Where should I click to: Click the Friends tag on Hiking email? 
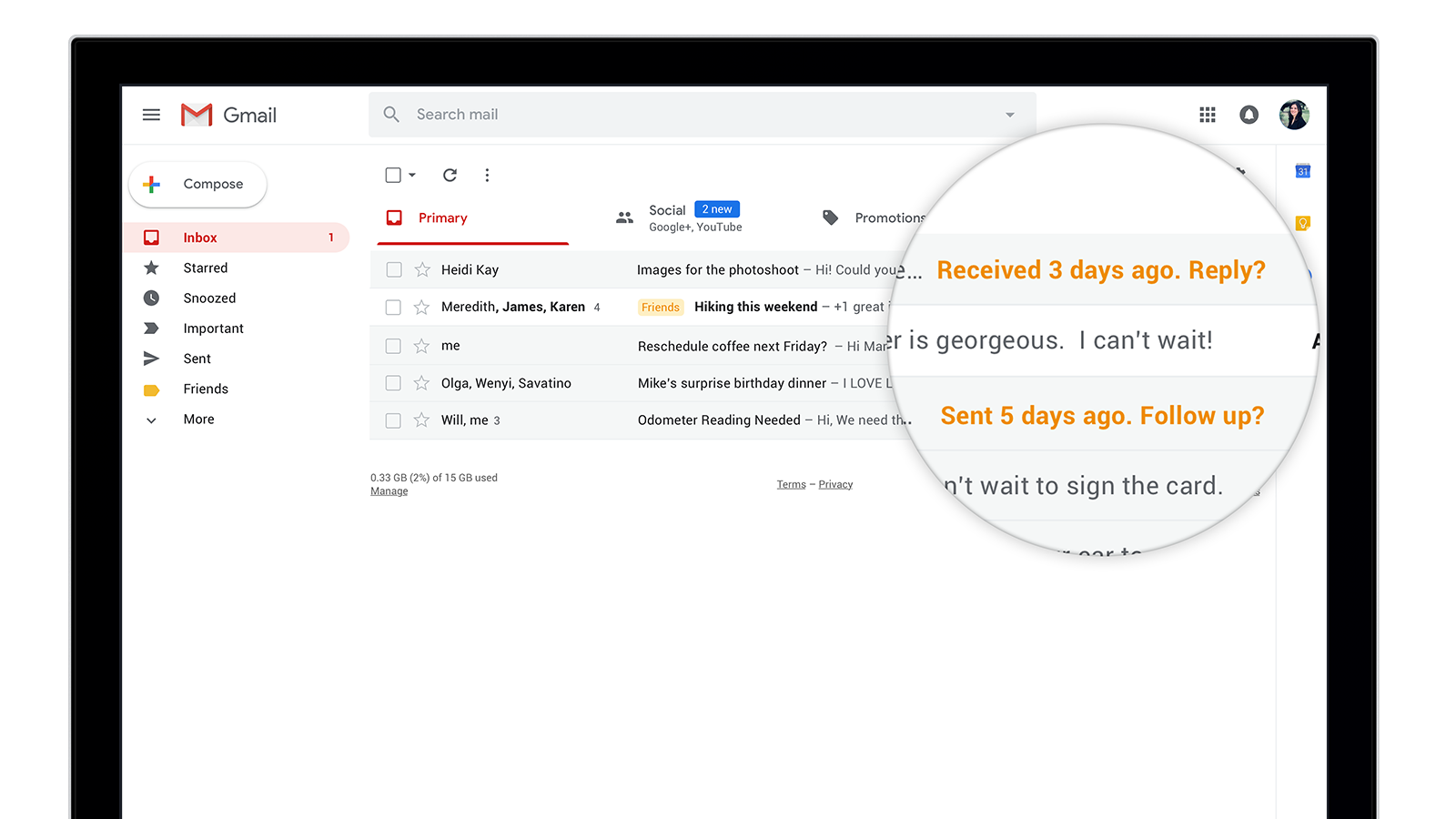(x=661, y=308)
